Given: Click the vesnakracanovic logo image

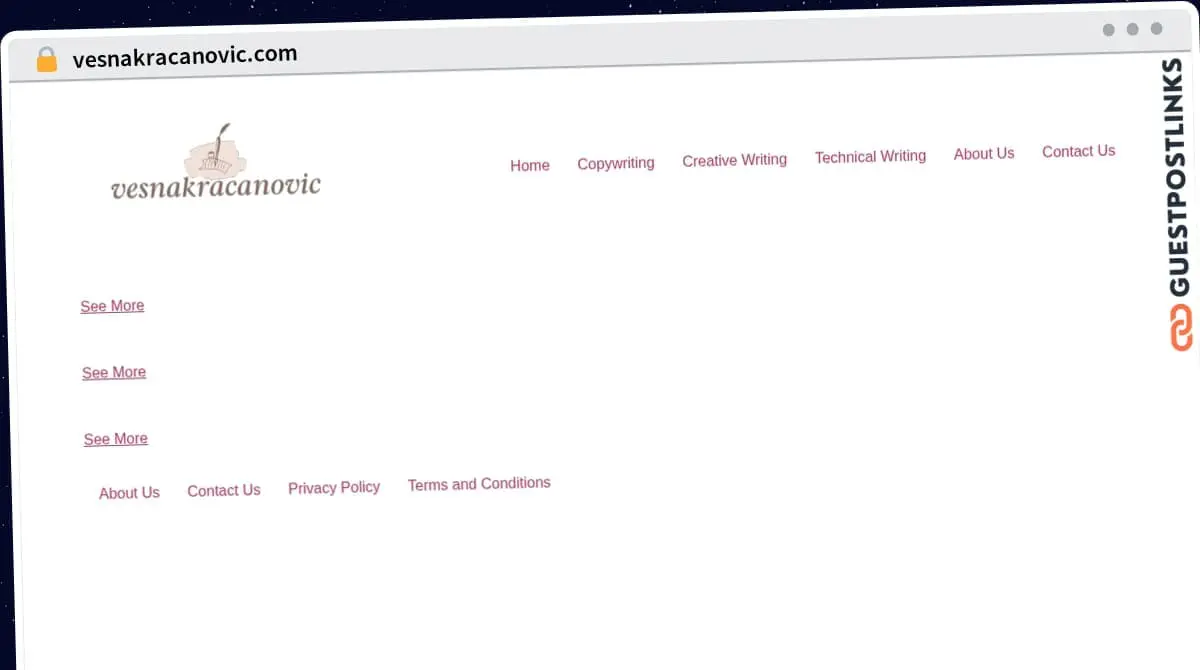Looking at the screenshot, I should tap(215, 163).
